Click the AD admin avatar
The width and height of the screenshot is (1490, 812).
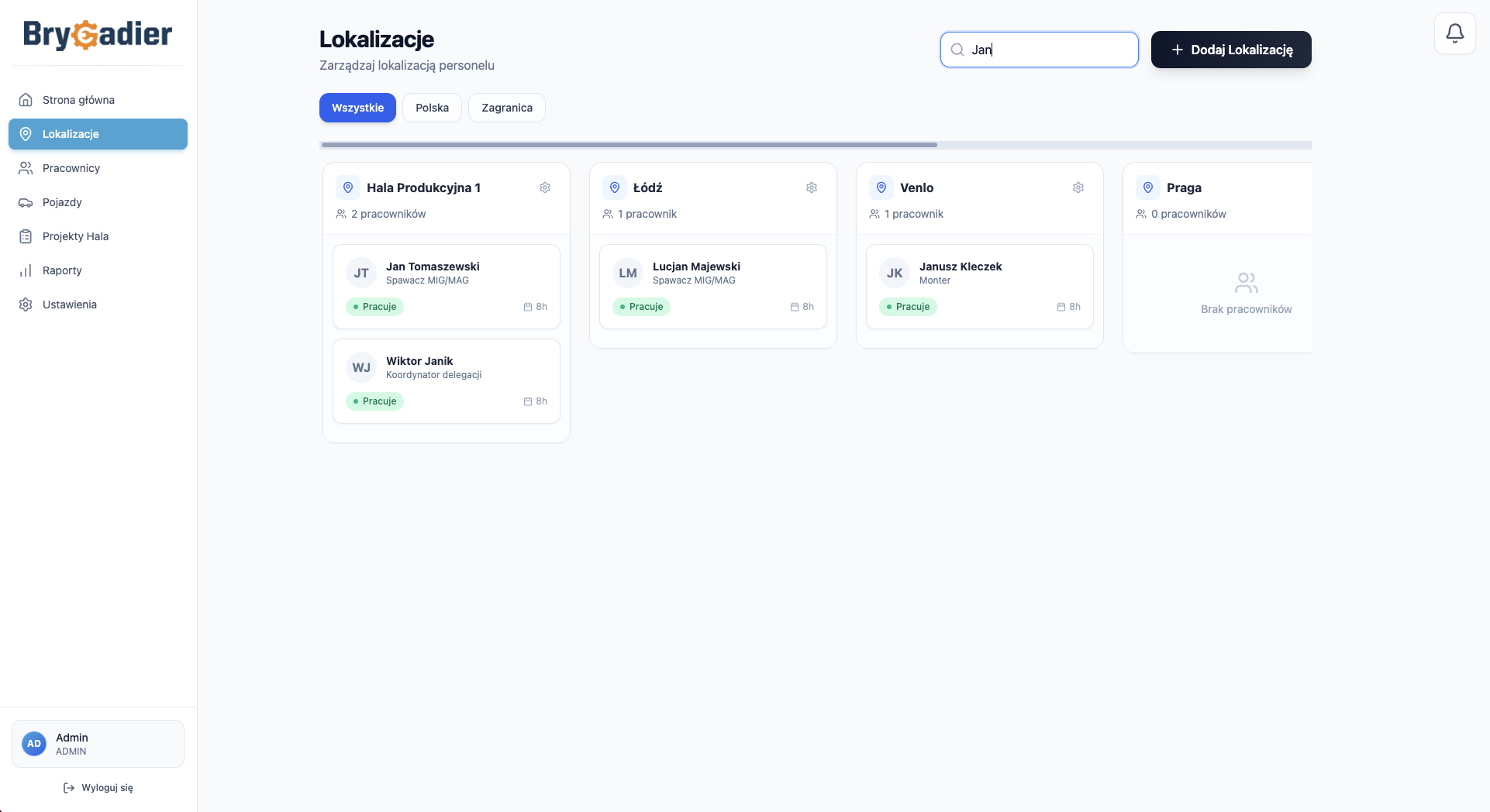(x=34, y=744)
